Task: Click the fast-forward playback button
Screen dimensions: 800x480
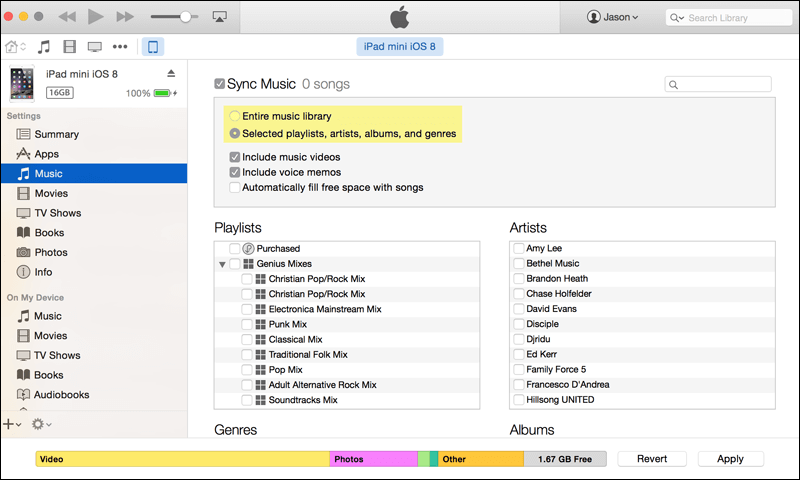Action: coord(124,17)
